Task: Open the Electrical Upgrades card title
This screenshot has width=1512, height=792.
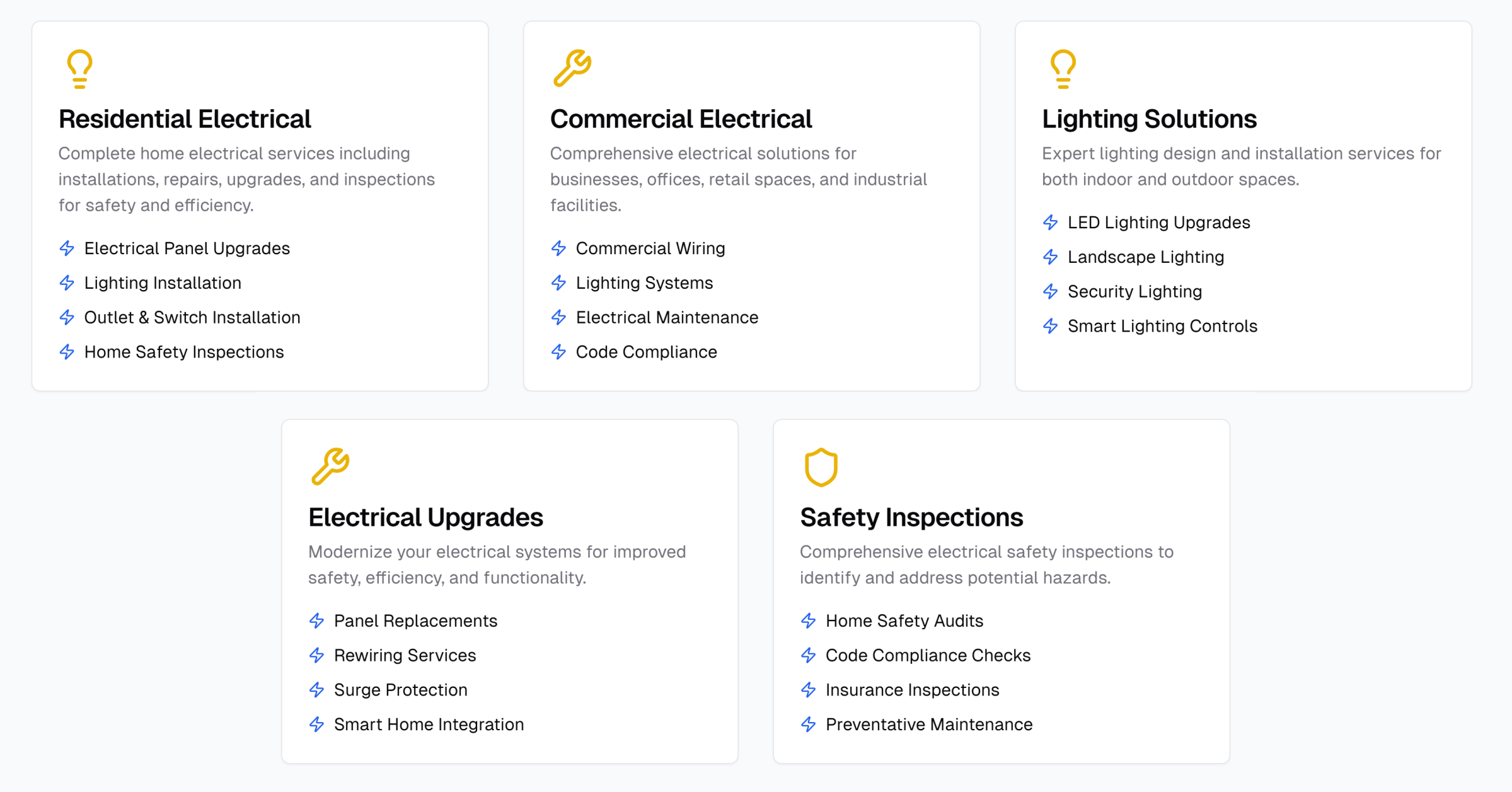Action: 425,518
